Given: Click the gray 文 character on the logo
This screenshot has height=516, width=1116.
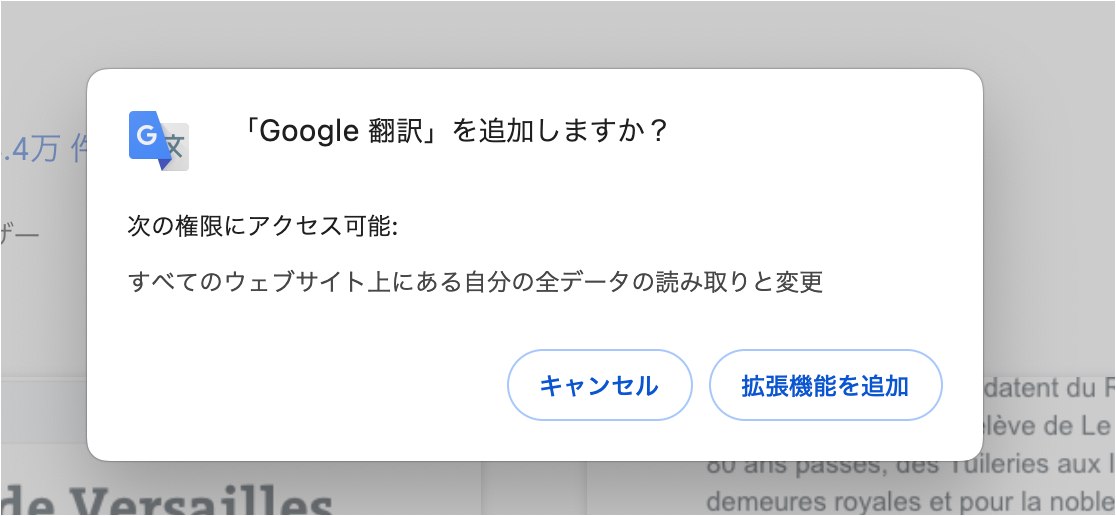Looking at the screenshot, I should (176, 146).
